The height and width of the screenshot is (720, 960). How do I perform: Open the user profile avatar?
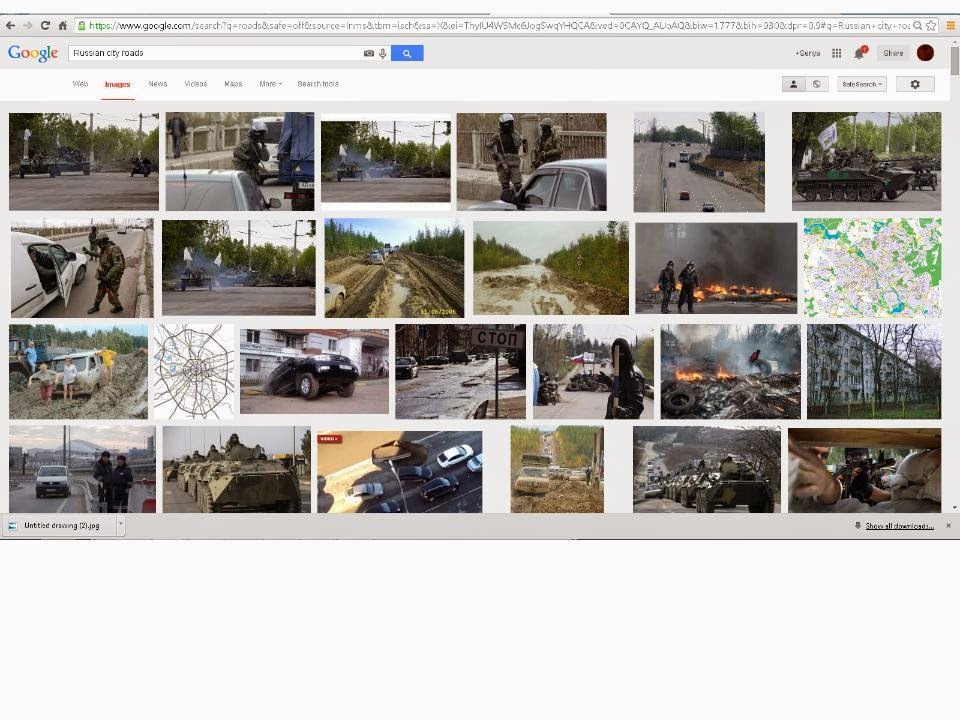[925, 53]
